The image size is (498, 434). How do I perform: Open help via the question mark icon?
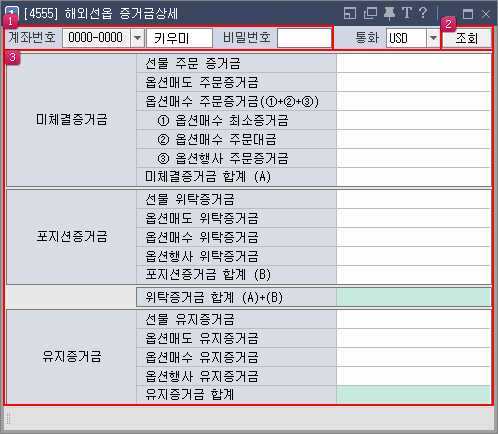tap(423, 13)
